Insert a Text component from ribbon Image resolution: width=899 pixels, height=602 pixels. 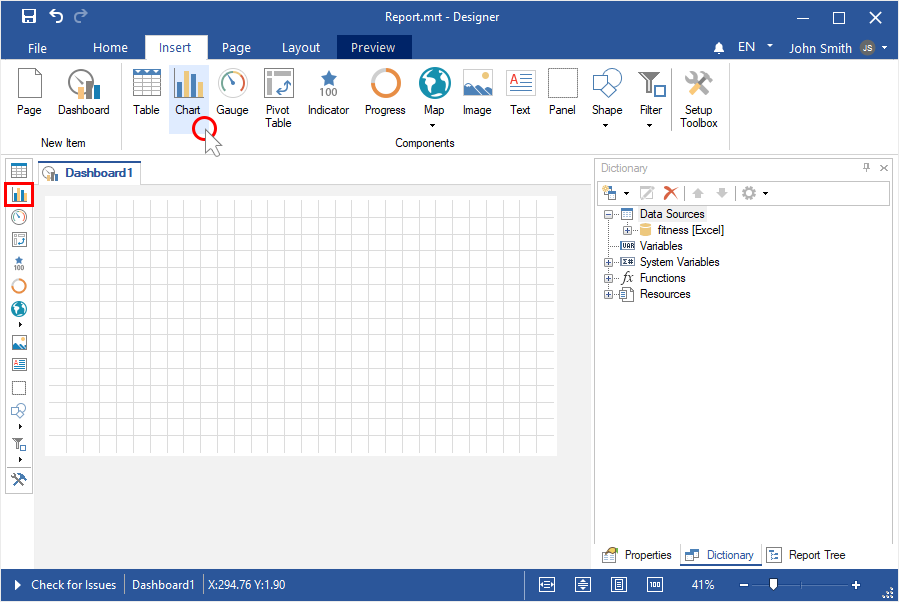click(x=520, y=93)
